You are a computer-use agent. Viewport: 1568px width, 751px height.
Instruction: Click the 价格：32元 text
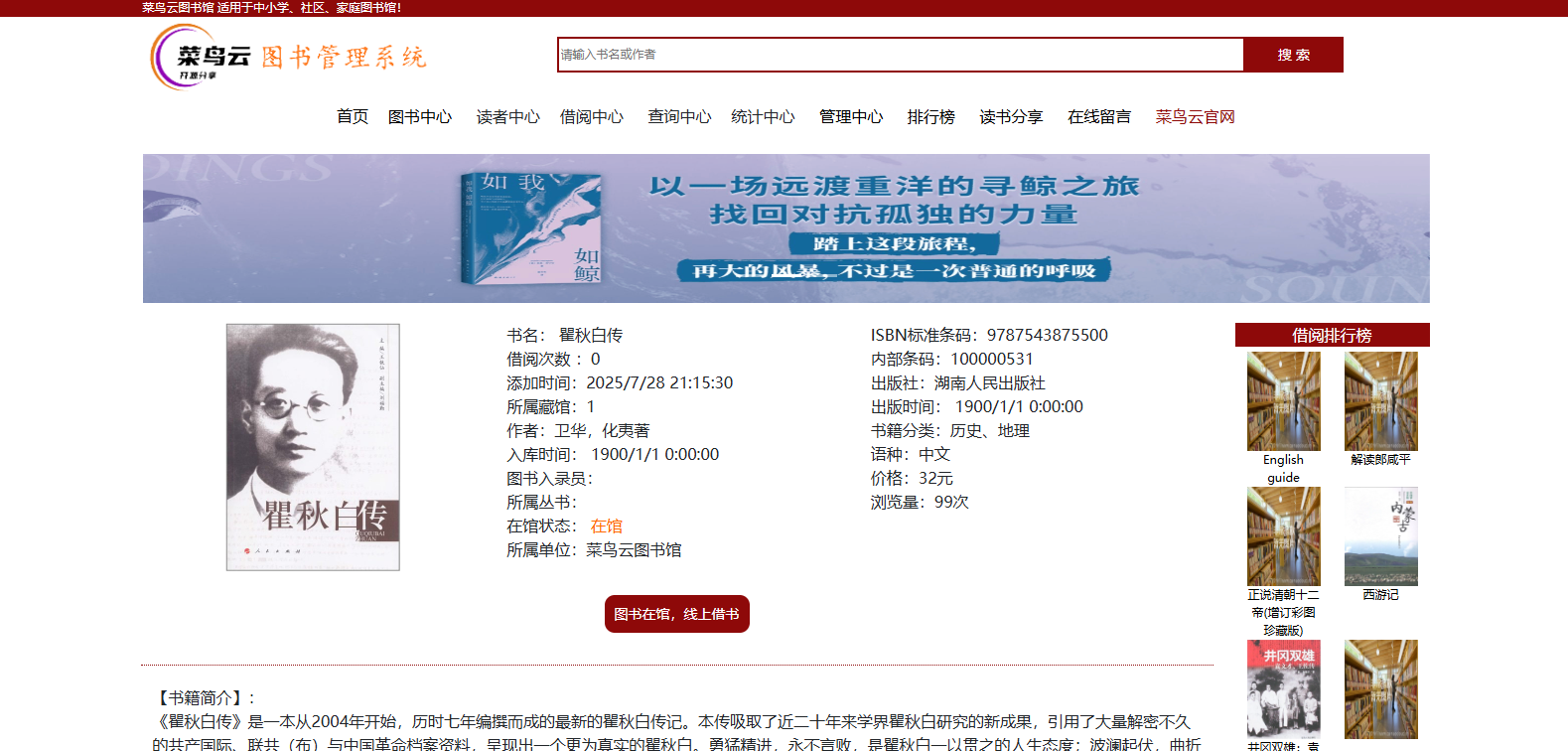click(912, 479)
